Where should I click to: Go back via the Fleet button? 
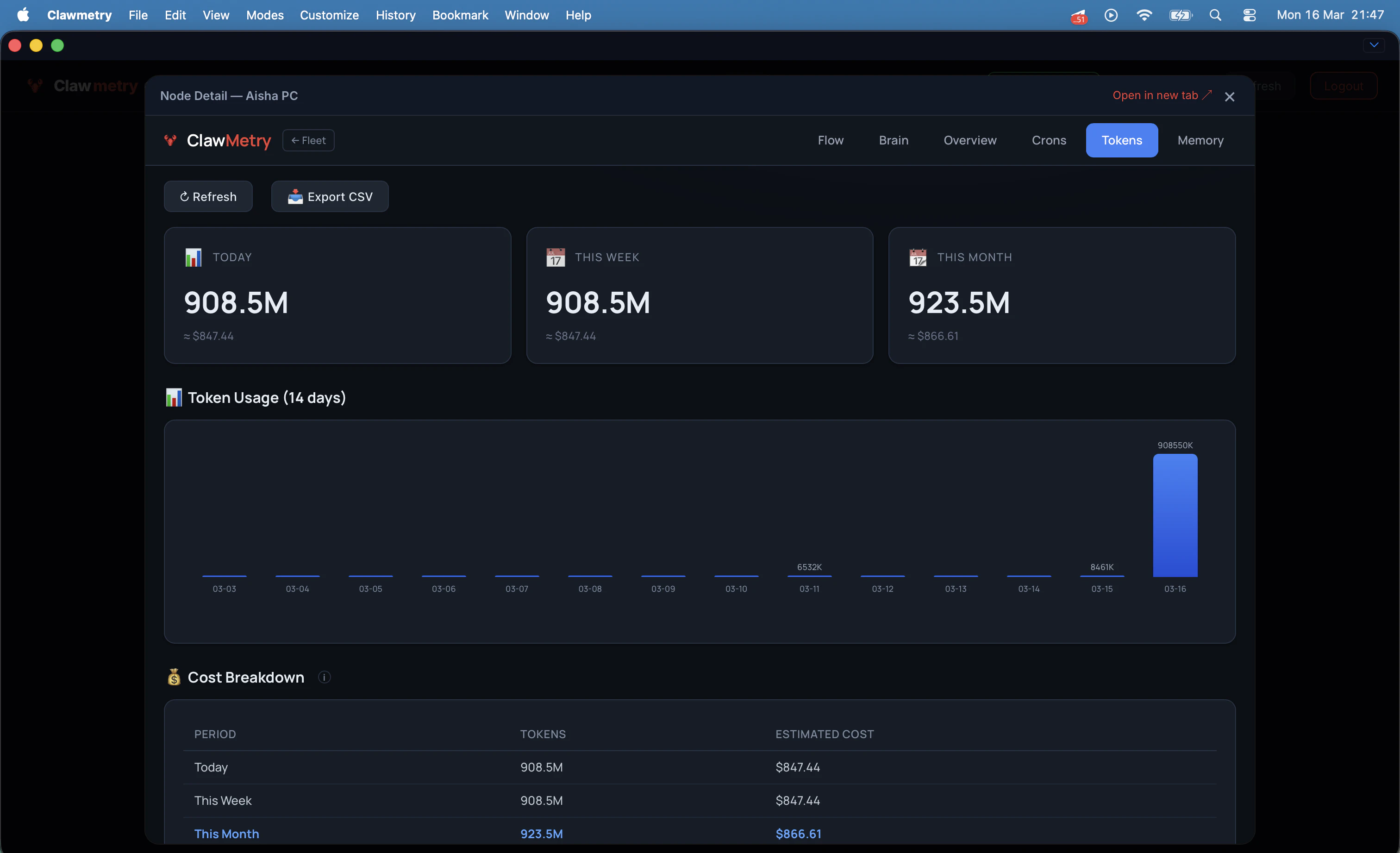tap(308, 140)
